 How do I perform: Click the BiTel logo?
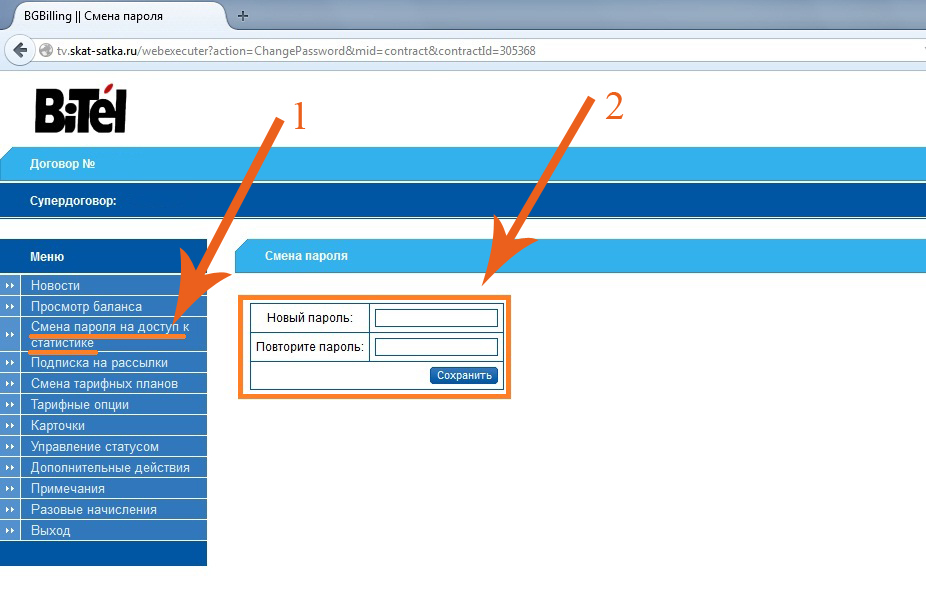tap(81, 109)
